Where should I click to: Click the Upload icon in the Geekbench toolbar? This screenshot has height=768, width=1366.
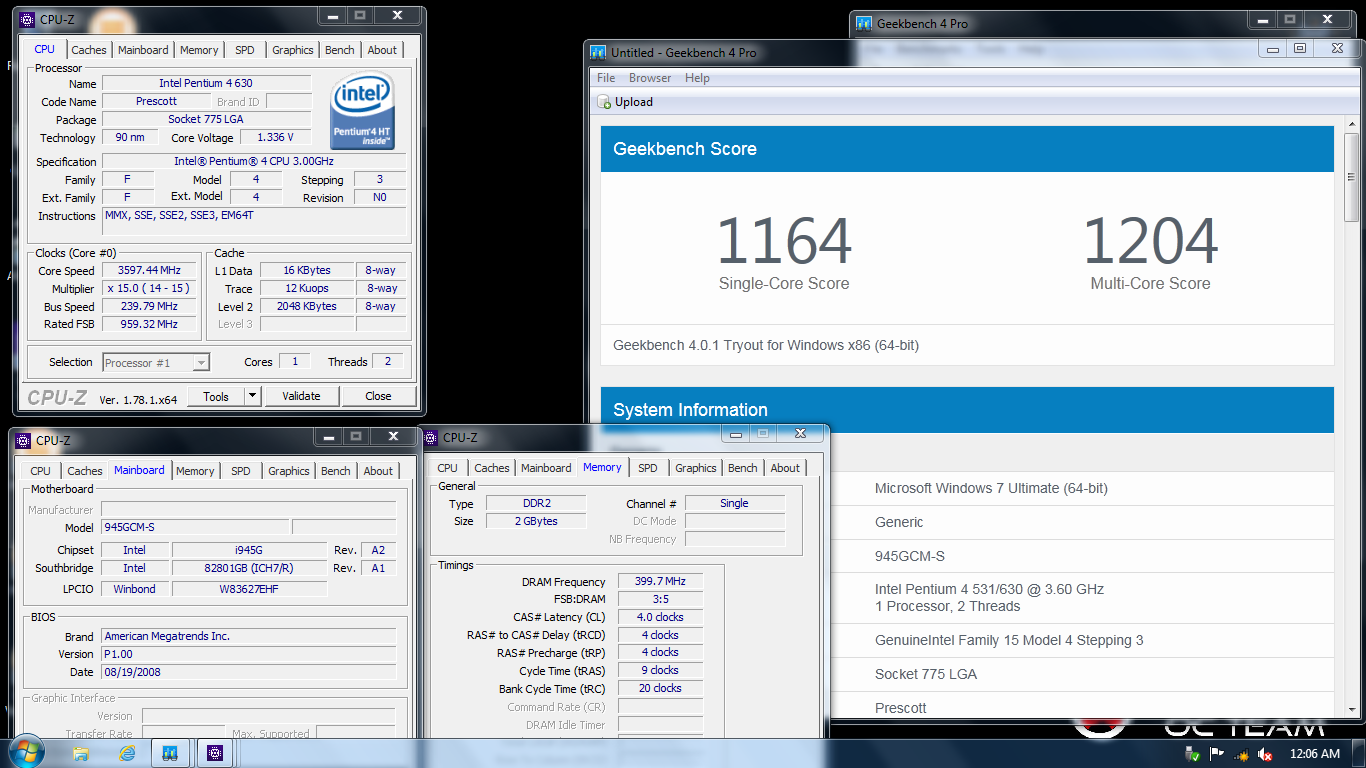(x=604, y=102)
